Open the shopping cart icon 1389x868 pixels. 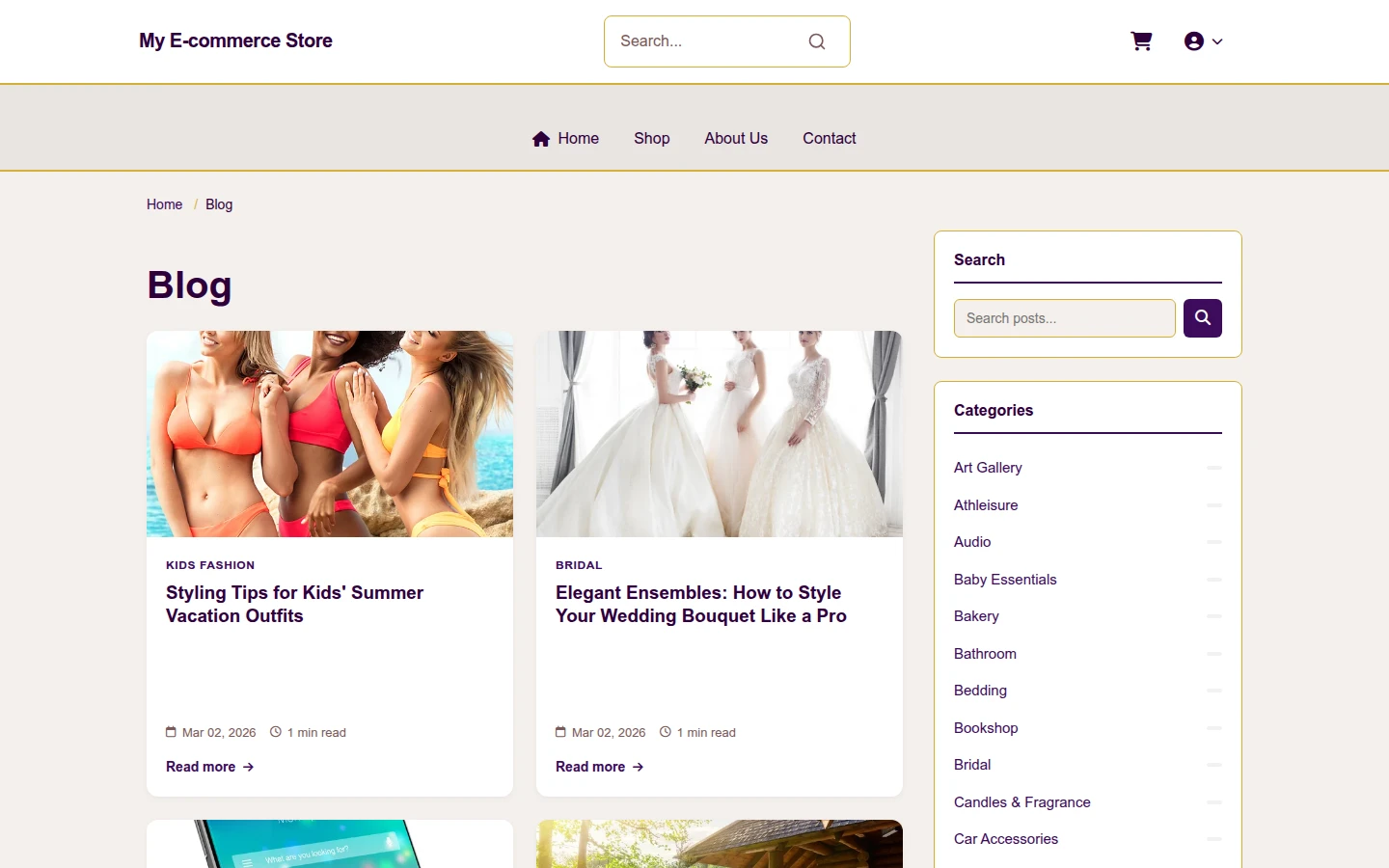(x=1141, y=41)
